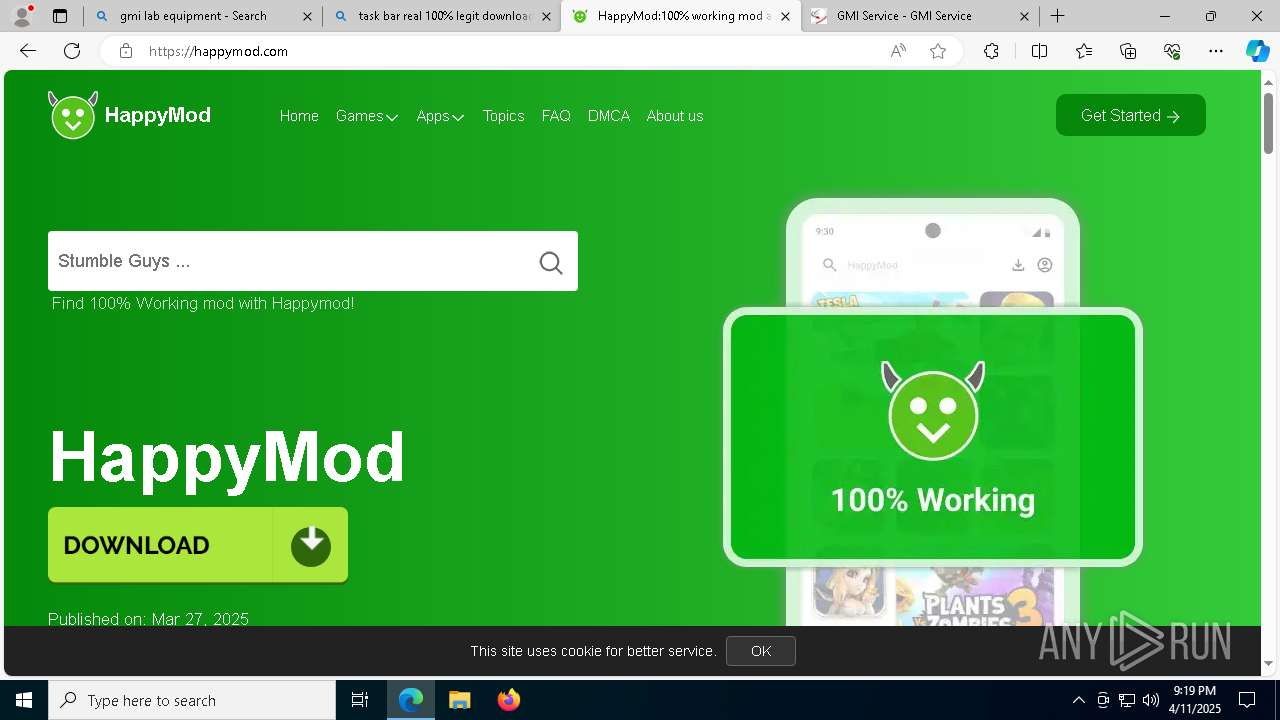
Task: Click the search magnifier in the Stumble Guys box
Action: 551,262
